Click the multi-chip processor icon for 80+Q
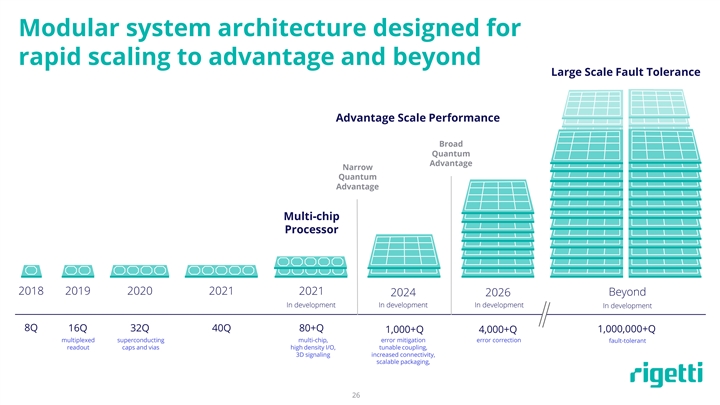Image resolution: width=720 pixels, height=405 pixels. [x=310, y=265]
